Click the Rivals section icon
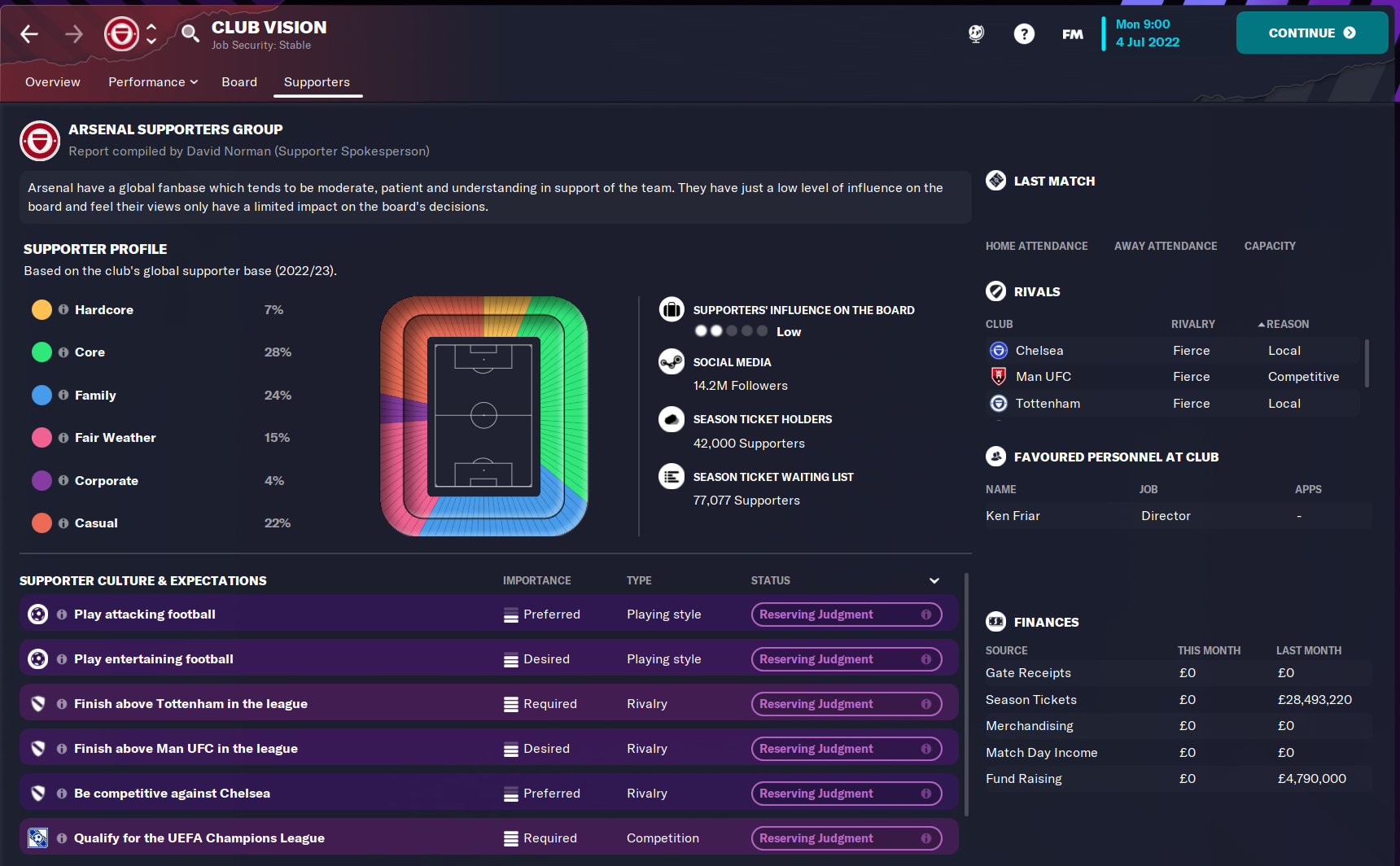The height and width of the screenshot is (866, 1400). (x=996, y=291)
